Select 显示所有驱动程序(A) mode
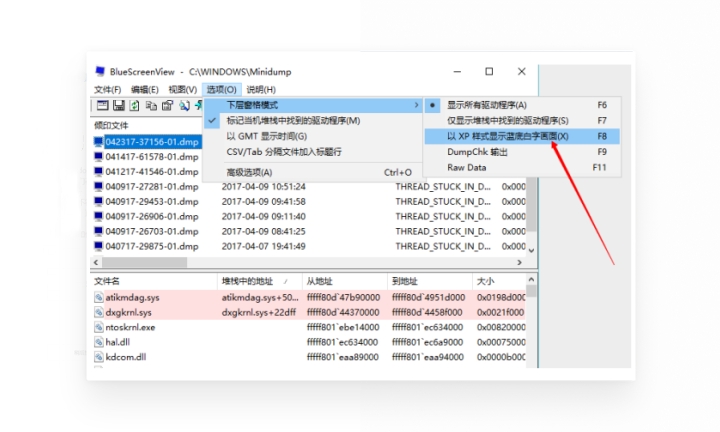Image resolution: width=720 pixels, height=432 pixels. tap(522, 105)
